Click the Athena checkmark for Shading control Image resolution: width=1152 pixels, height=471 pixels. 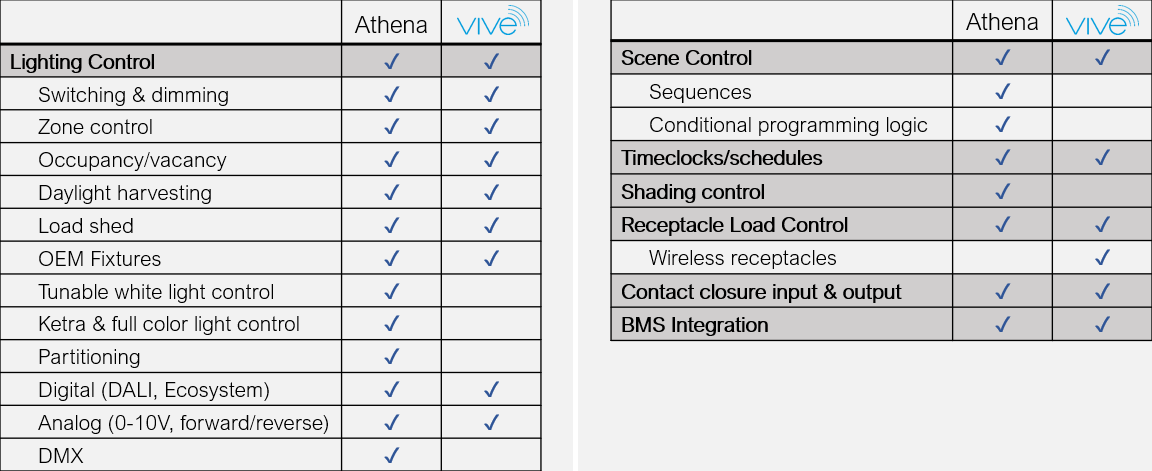coord(1003,192)
